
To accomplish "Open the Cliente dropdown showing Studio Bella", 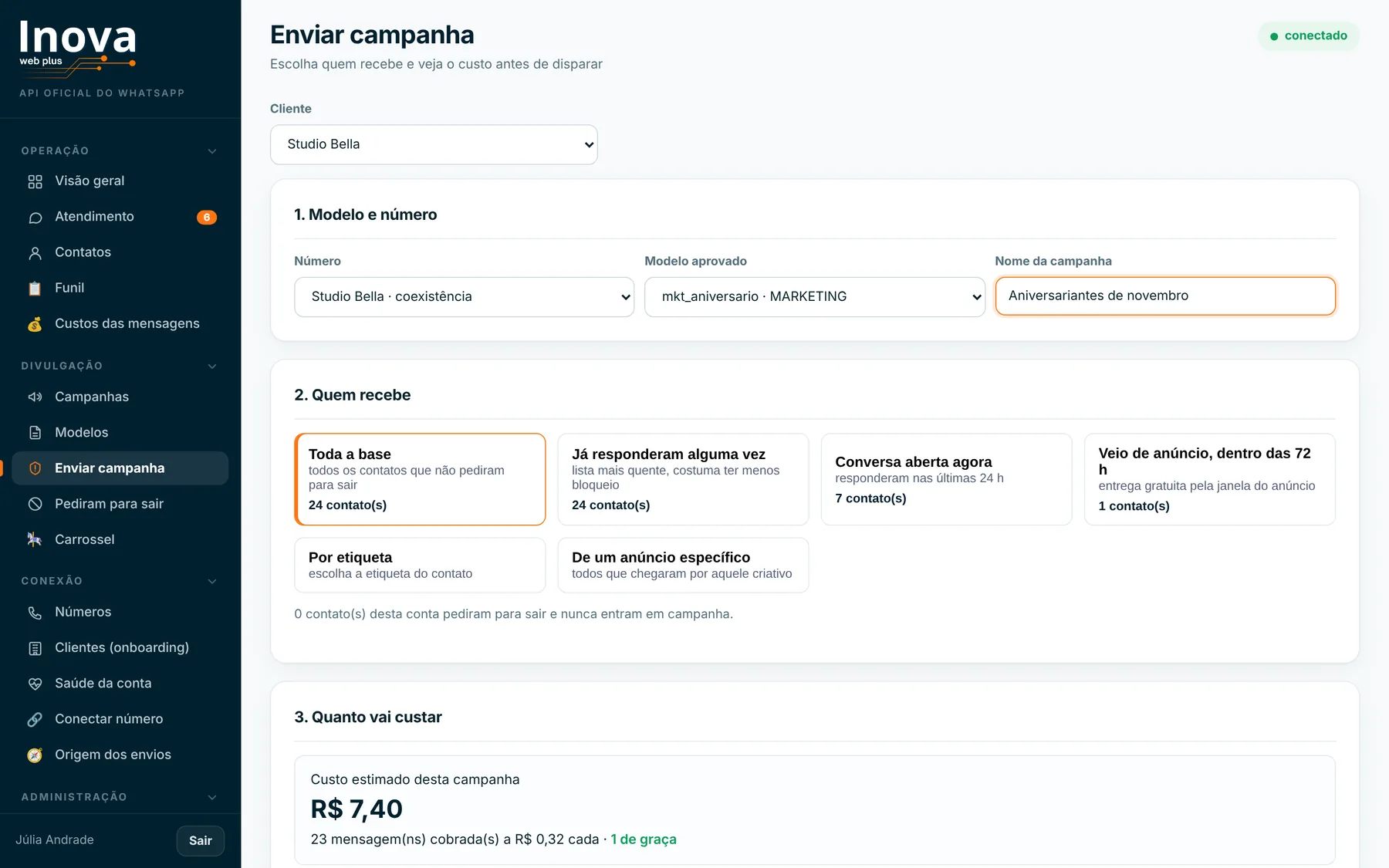I will coord(434,144).
